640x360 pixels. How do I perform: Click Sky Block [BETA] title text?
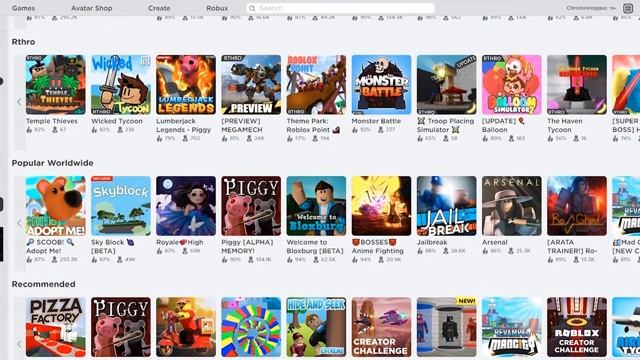point(113,247)
